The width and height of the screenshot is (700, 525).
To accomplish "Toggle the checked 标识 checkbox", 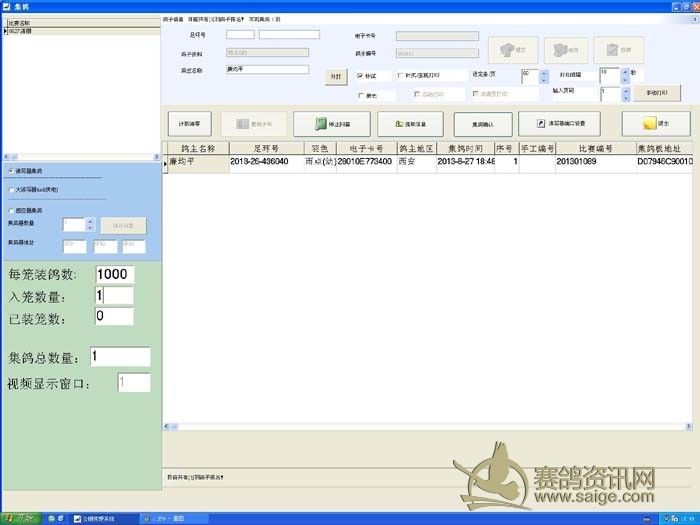I will pyautogui.click(x=360, y=75).
